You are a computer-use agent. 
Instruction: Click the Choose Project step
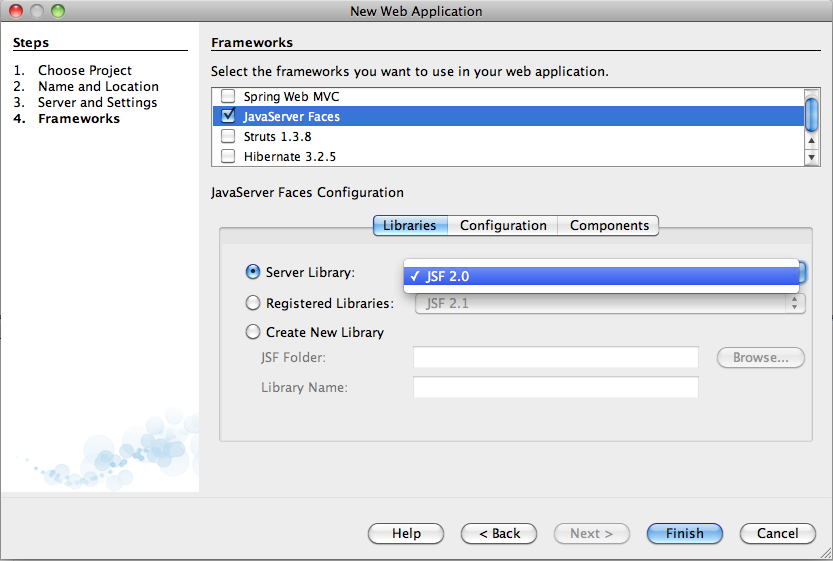click(x=85, y=70)
